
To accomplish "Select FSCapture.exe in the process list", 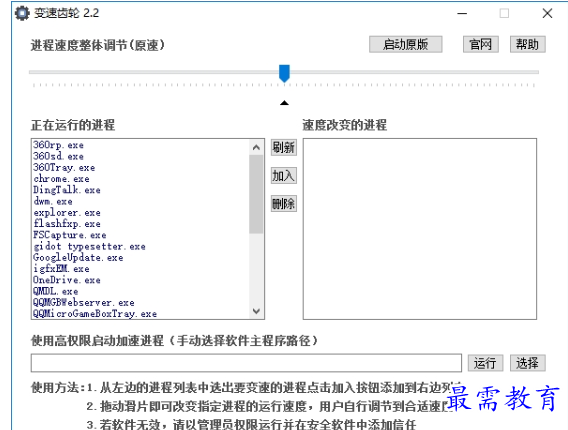I will [70, 235].
